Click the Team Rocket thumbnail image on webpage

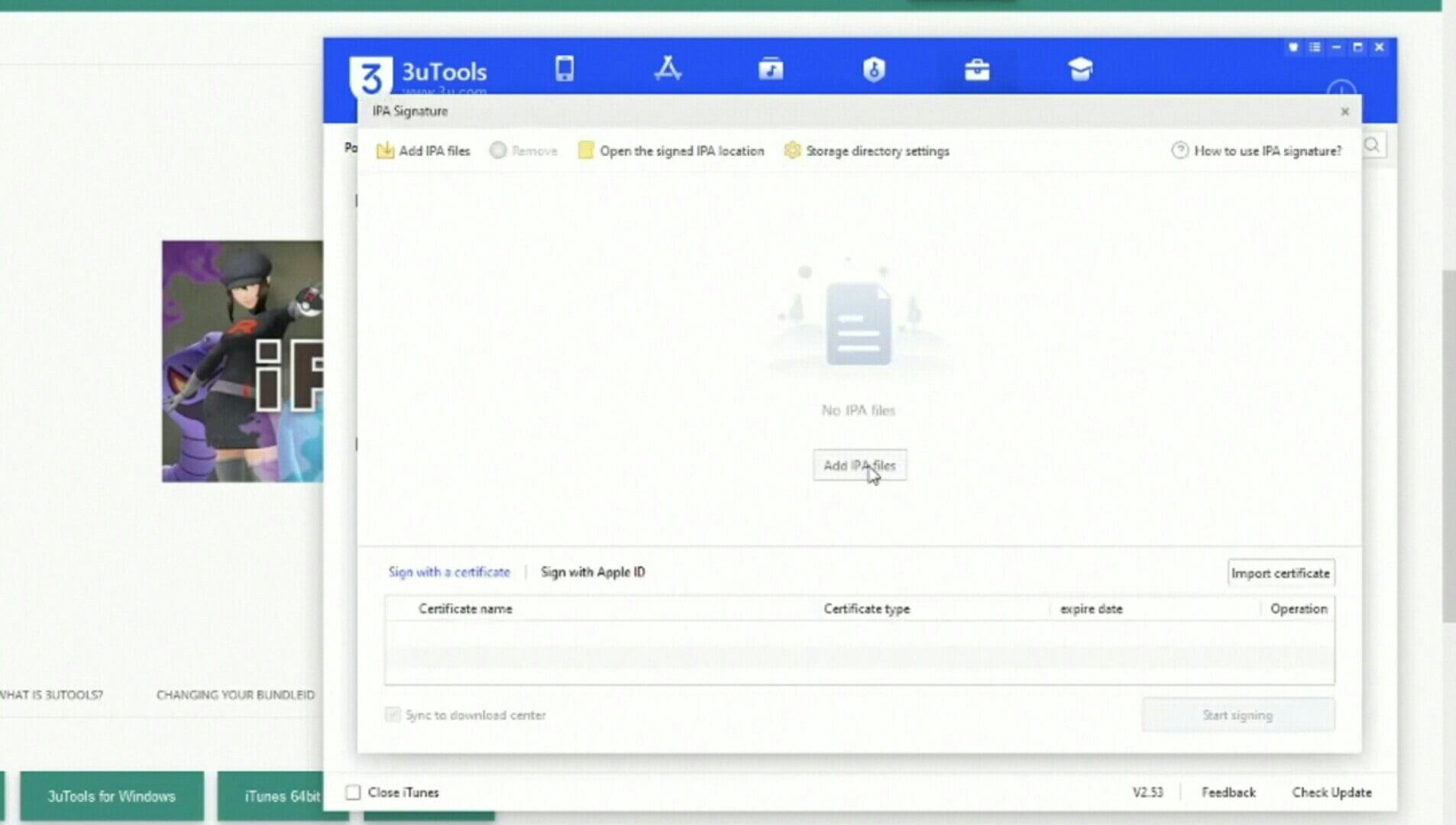coord(242,361)
